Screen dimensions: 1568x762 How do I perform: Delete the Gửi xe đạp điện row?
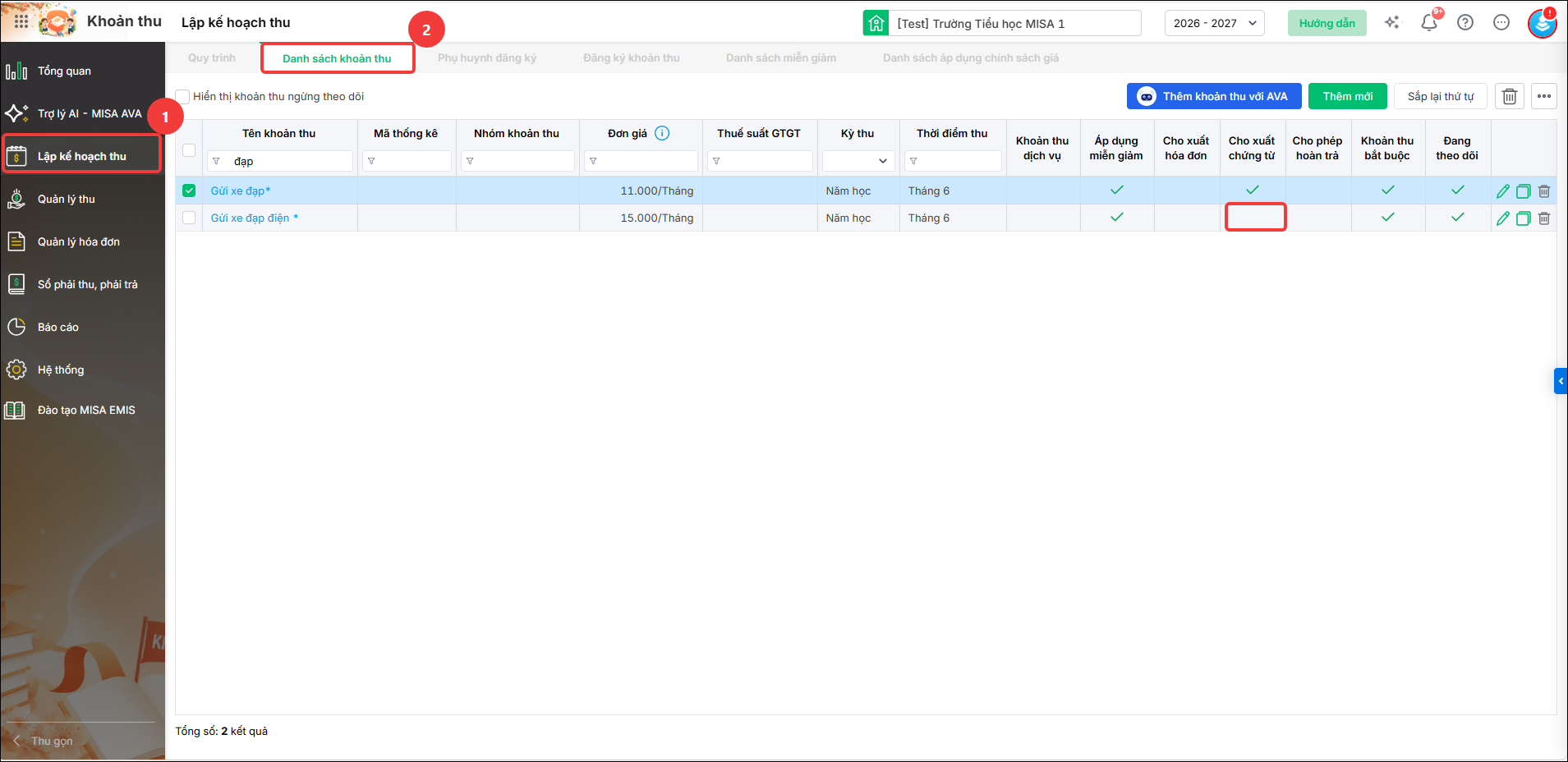(1544, 218)
